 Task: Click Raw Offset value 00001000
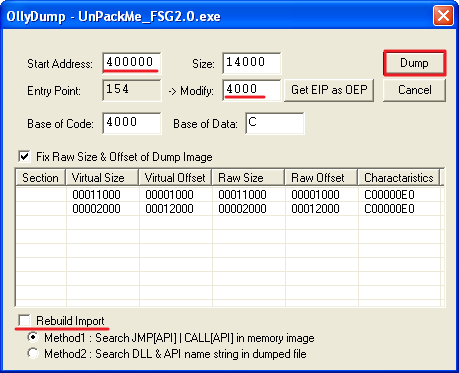click(x=315, y=195)
